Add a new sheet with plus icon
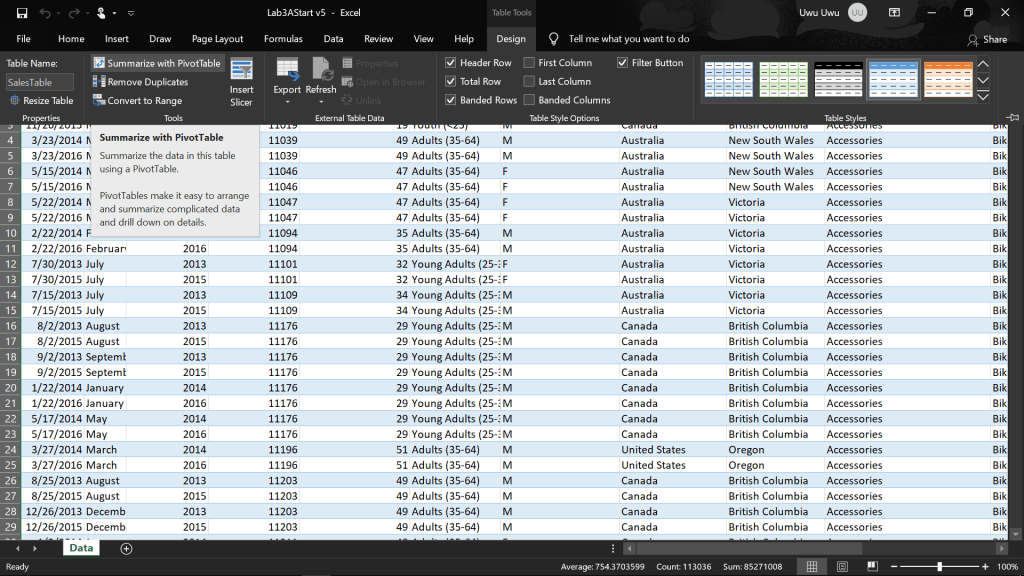This screenshot has height=576, width=1024. [126, 548]
